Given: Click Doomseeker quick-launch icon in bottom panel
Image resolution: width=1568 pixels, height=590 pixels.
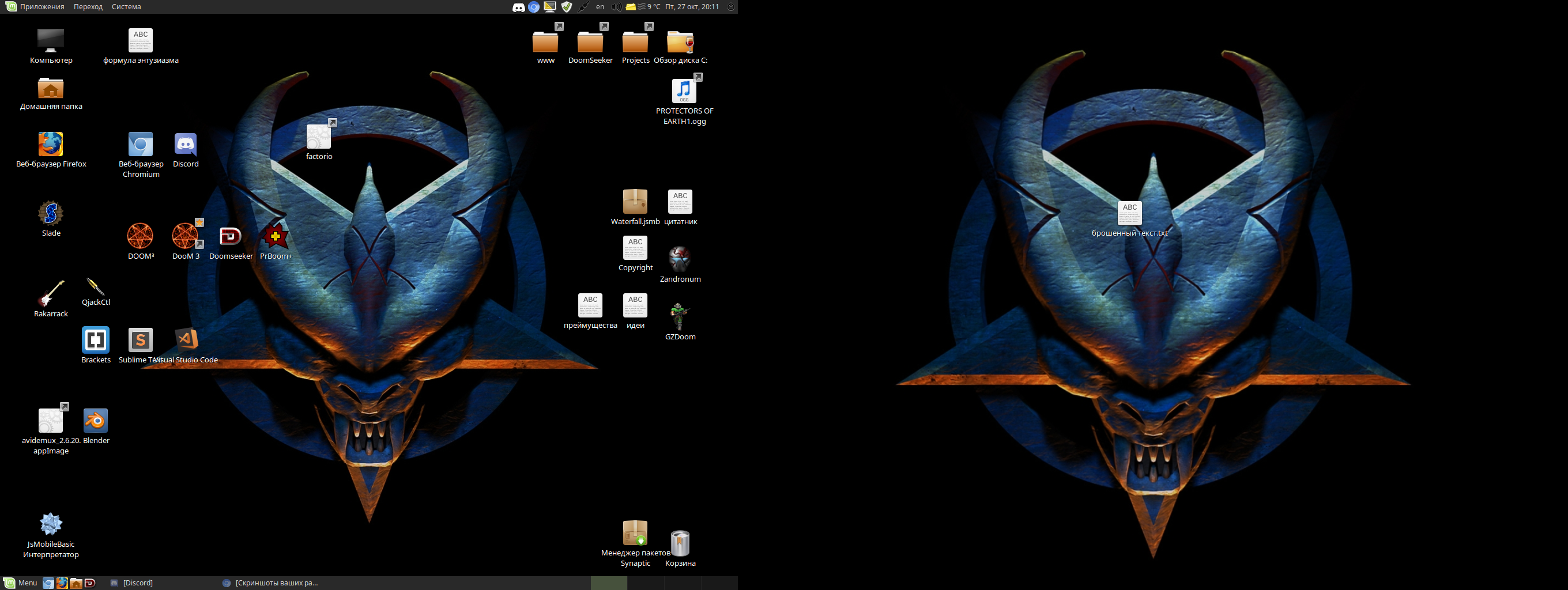Looking at the screenshot, I should point(90,583).
